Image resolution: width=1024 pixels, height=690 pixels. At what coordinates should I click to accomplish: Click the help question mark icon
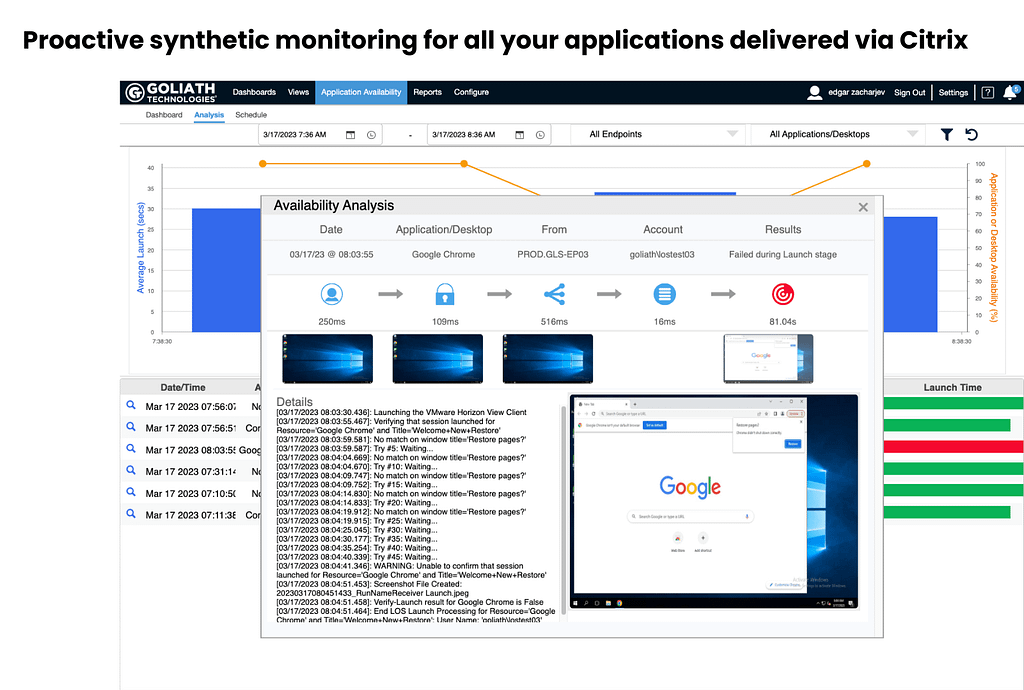[x=987, y=92]
